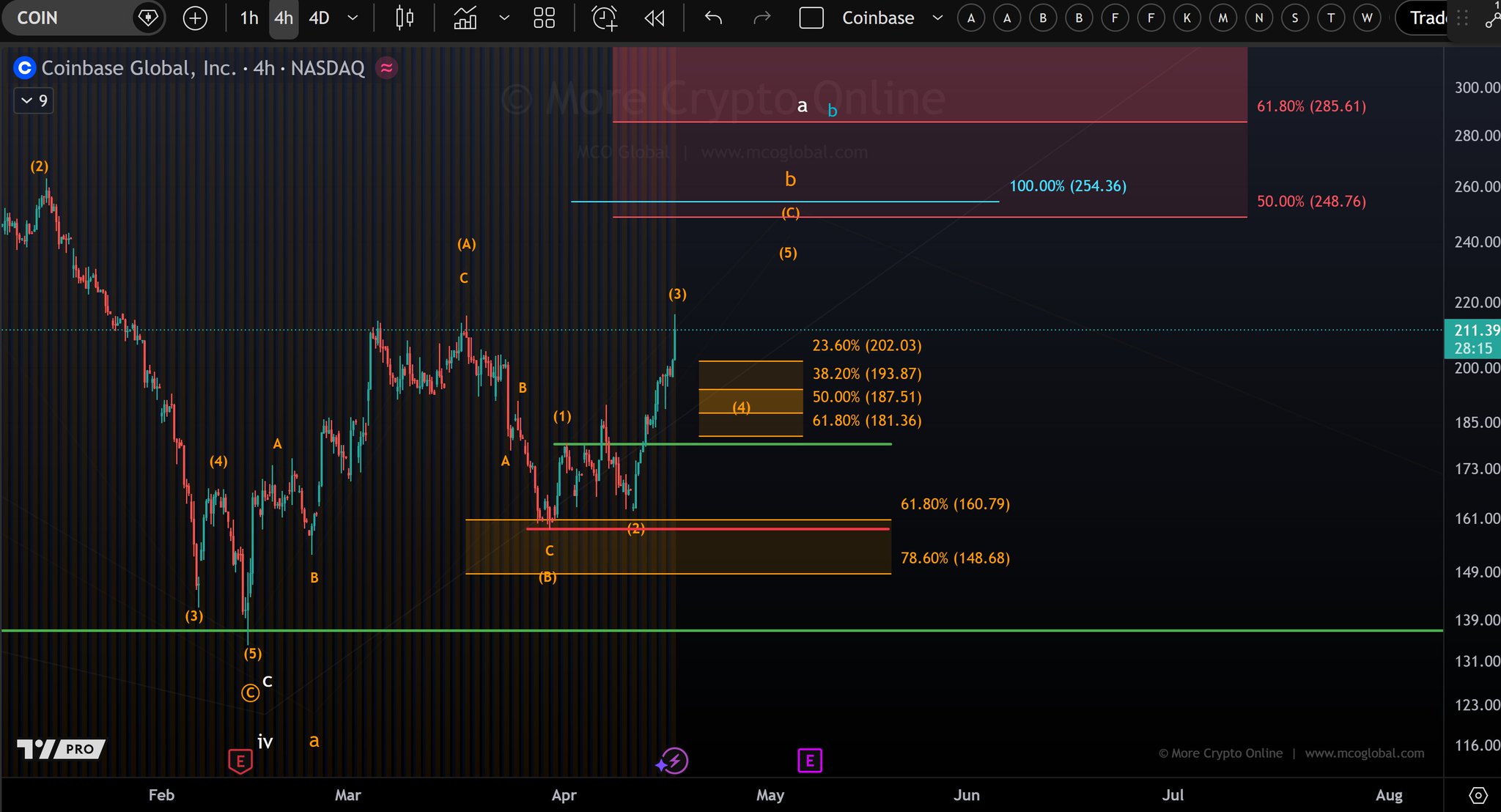This screenshot has width=1501, height=812.
Task: Toggle the layout select square icon
Action: [x=811, y=18]
